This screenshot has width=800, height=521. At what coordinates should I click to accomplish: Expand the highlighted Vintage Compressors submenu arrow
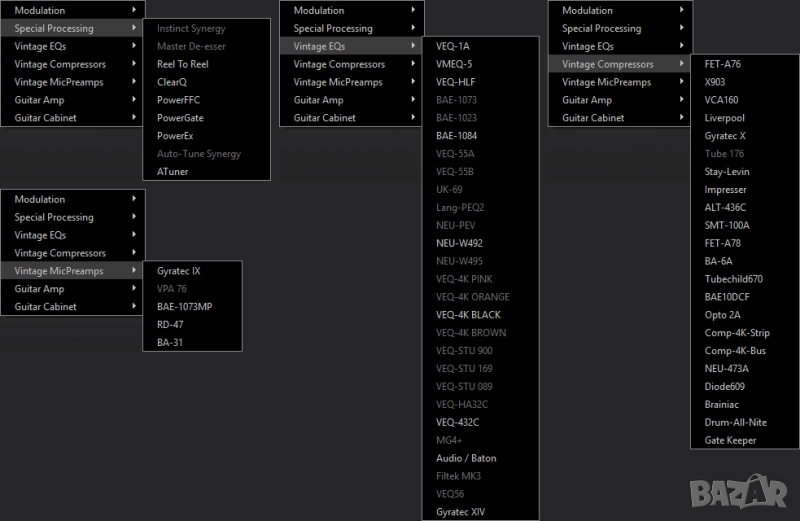[x=682, y=64]
